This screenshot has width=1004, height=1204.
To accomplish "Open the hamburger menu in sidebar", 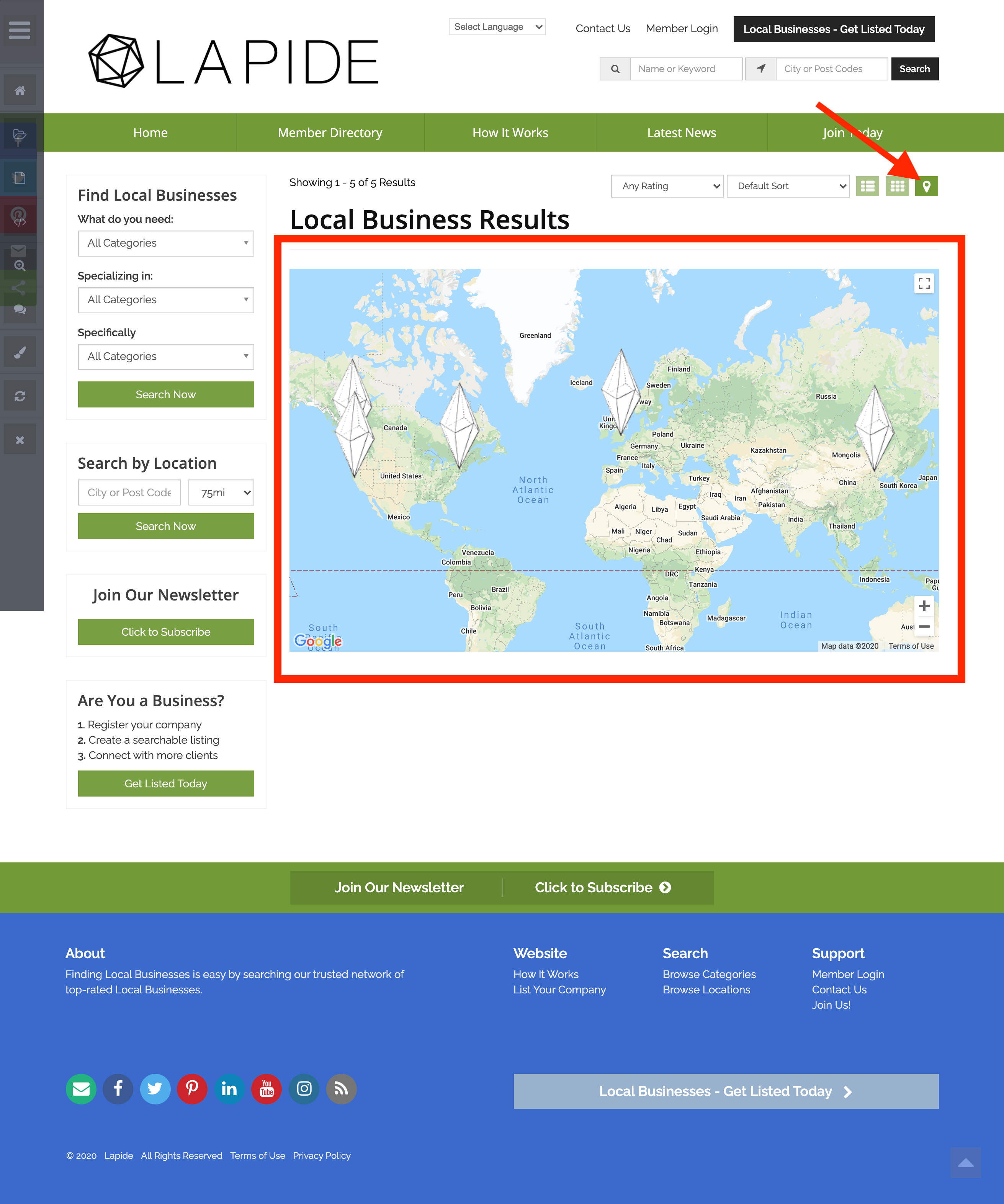I will coord(20,30).
